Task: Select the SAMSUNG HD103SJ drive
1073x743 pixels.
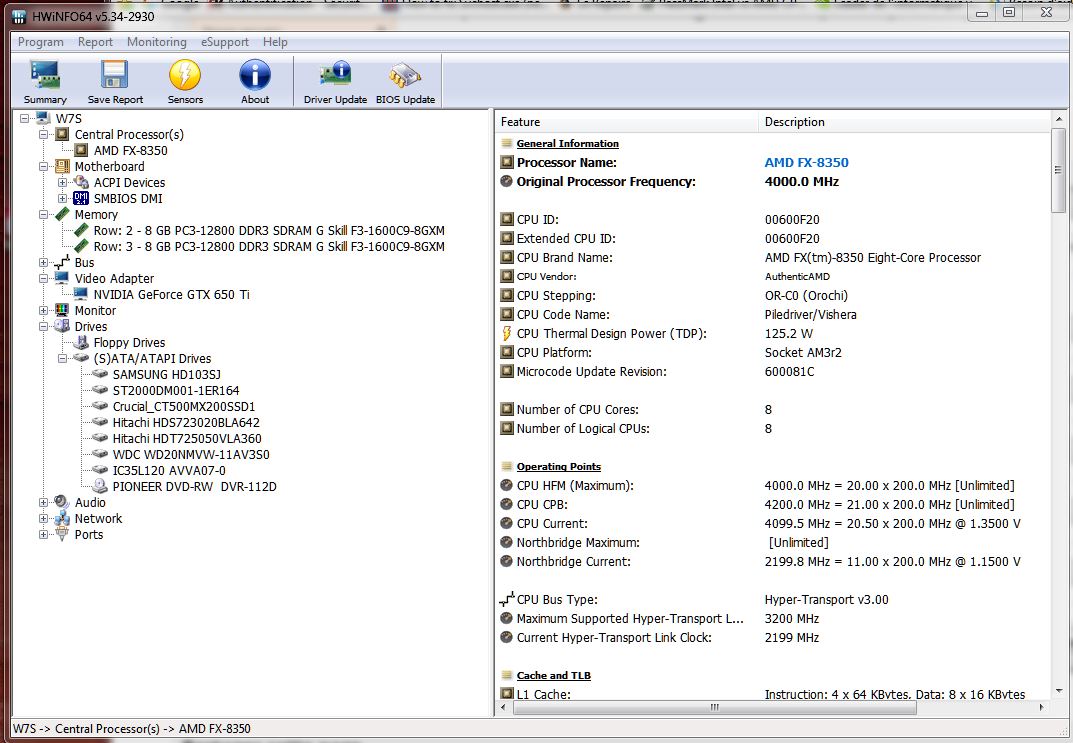Action: coord(166,374)
